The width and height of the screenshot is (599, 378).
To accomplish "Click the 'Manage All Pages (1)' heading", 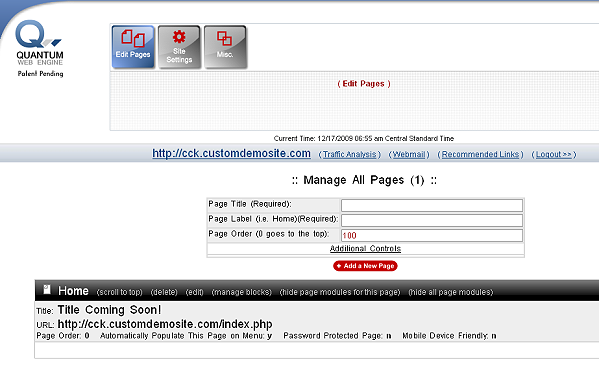I will click(x=364, y=180).
